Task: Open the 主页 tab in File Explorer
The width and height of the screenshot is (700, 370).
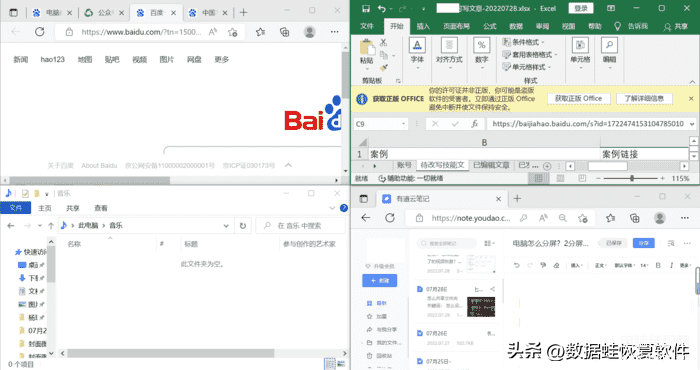Action: coord(45,208)
